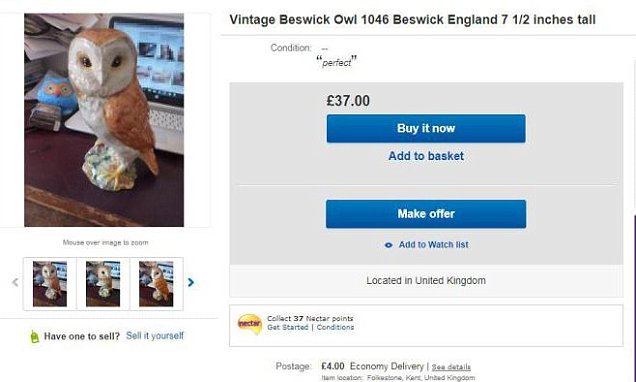This screenshot has height=382, width=636.
Task: Select the first owl thumbnail
Action: click(50, 284)
